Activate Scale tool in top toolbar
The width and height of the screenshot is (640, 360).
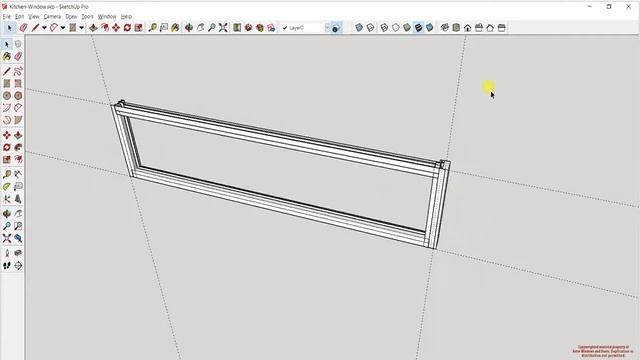138,28
